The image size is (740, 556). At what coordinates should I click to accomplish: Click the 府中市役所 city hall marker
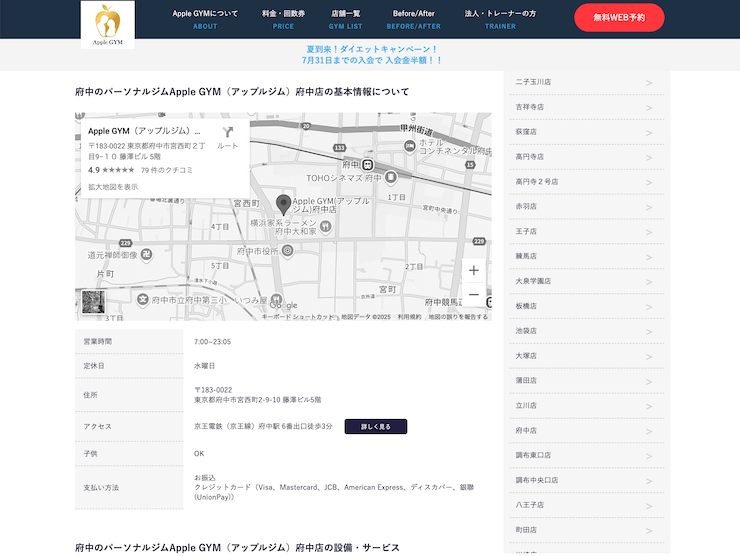pos(287,251)
